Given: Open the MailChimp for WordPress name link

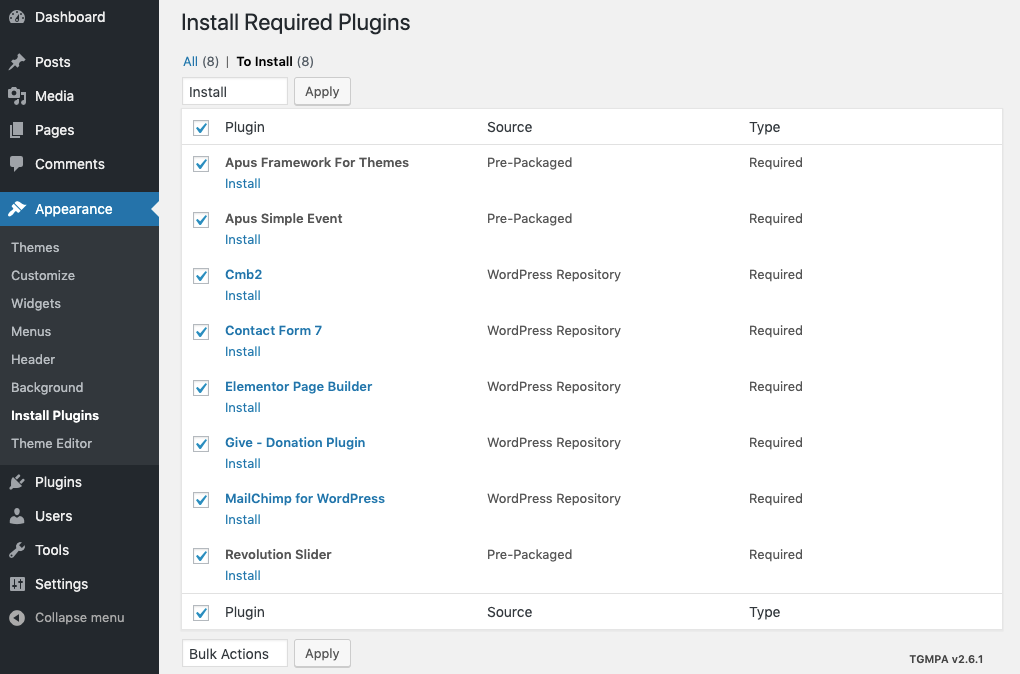Looking at the screenshot, I should (x=304, y=498).
